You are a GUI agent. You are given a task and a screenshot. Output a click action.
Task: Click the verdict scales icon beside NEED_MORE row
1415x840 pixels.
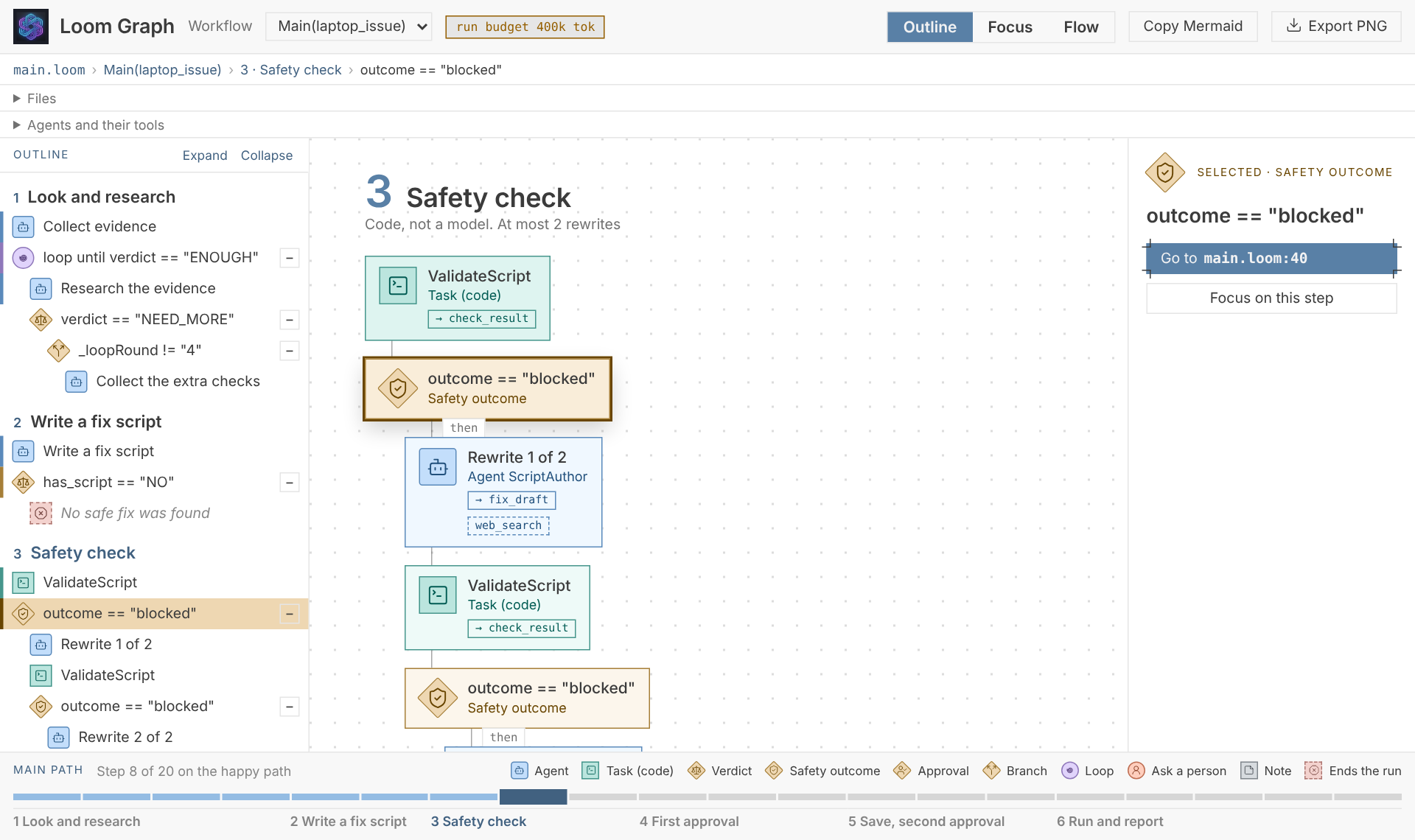click(x=41, y=320)
